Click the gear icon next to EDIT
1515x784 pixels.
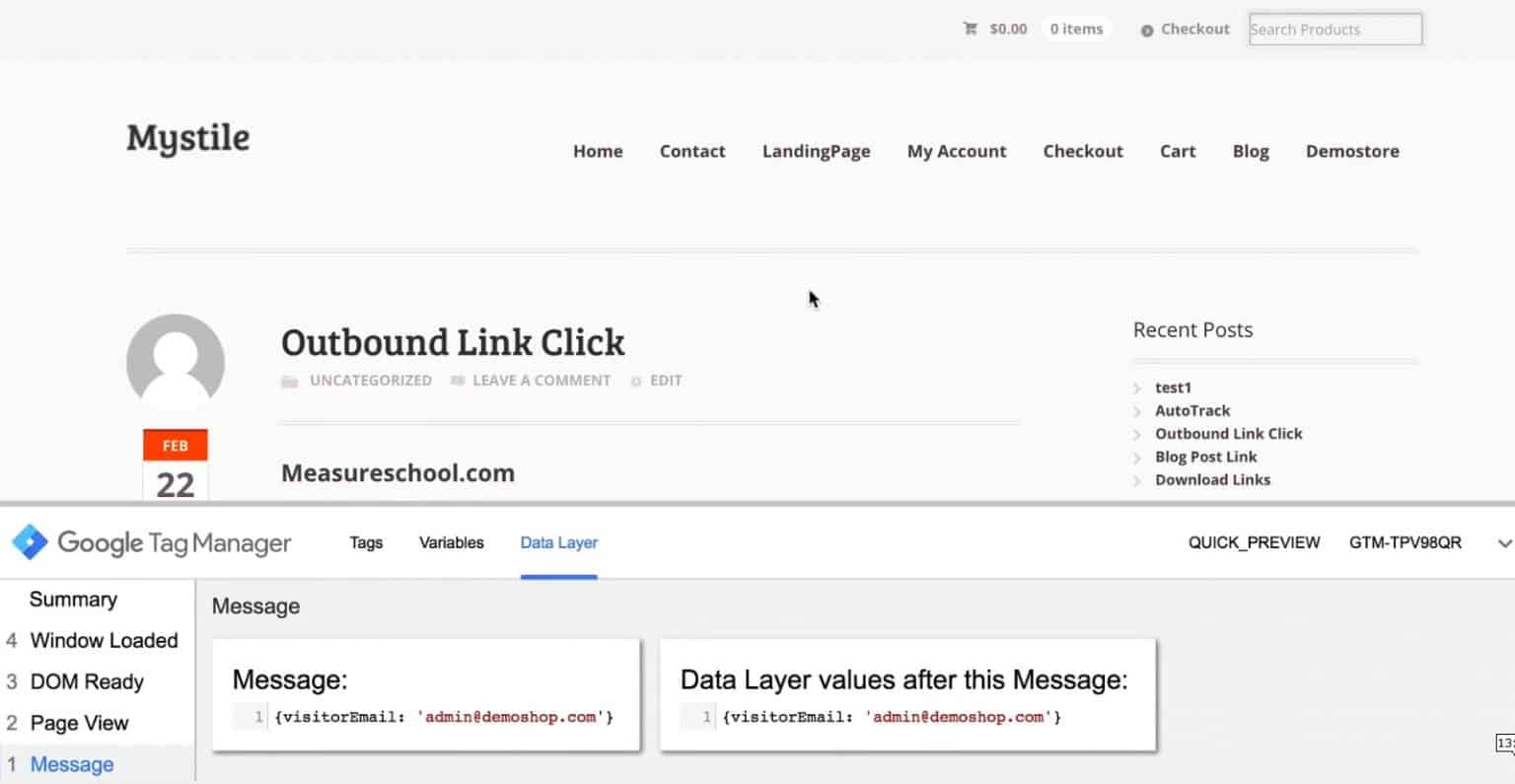click(636, 380)
